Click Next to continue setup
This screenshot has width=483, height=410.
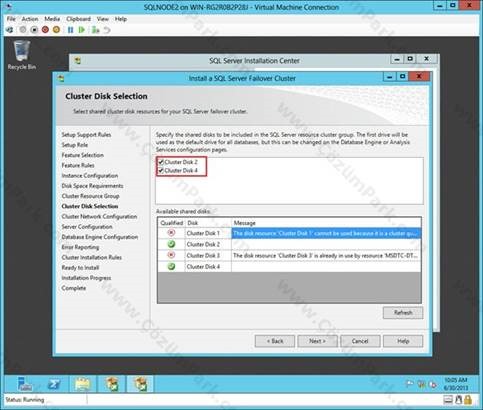click(317, 341)
